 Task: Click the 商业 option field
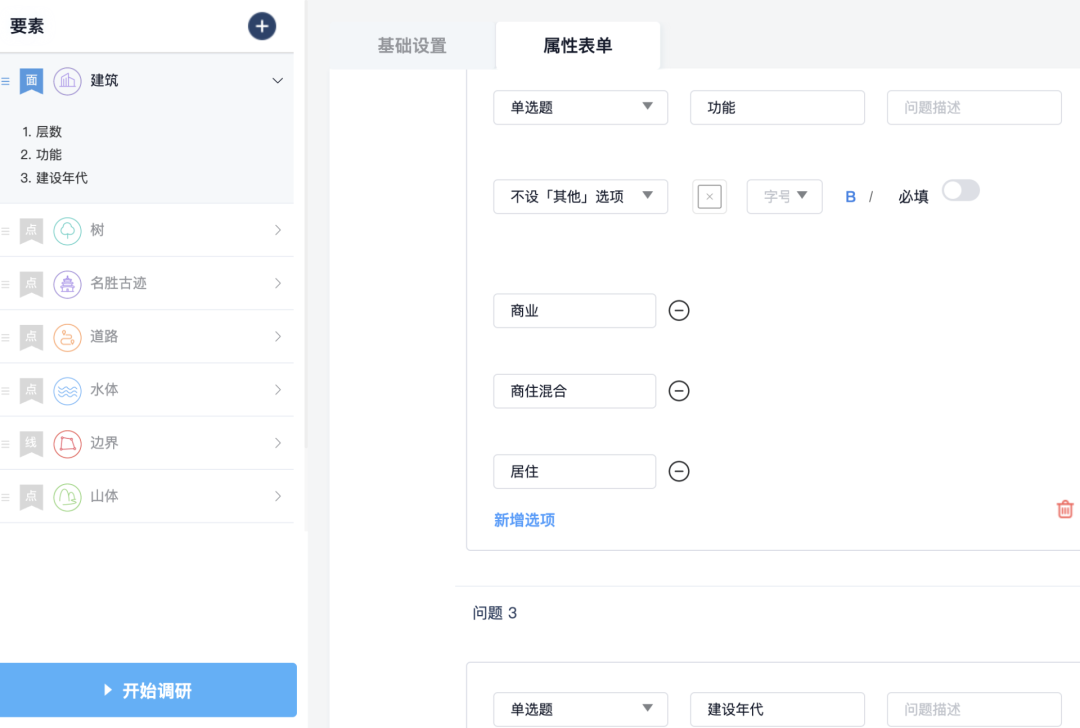574,311
